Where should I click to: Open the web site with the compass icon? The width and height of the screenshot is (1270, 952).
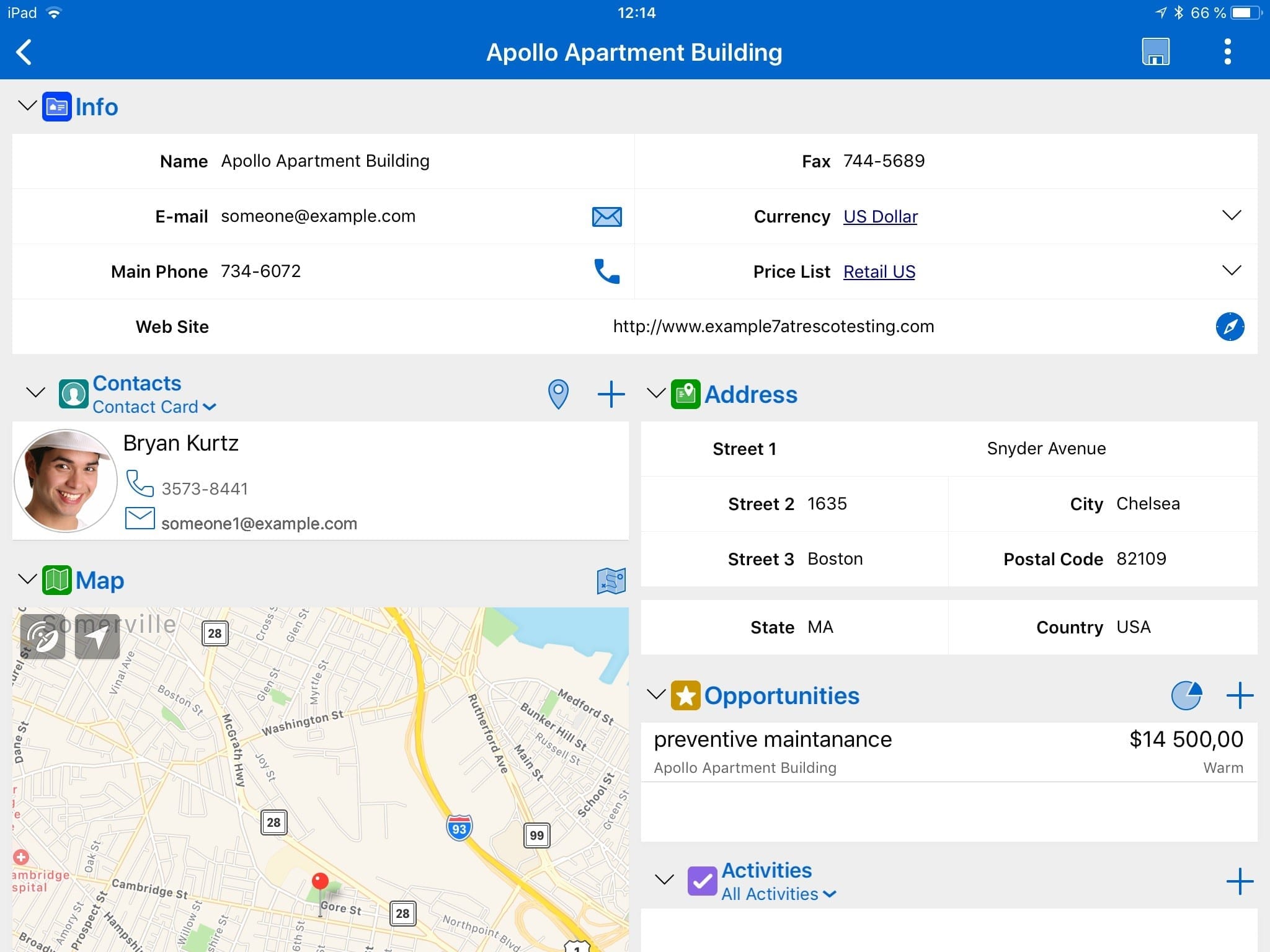click(x=1230, y=327)
